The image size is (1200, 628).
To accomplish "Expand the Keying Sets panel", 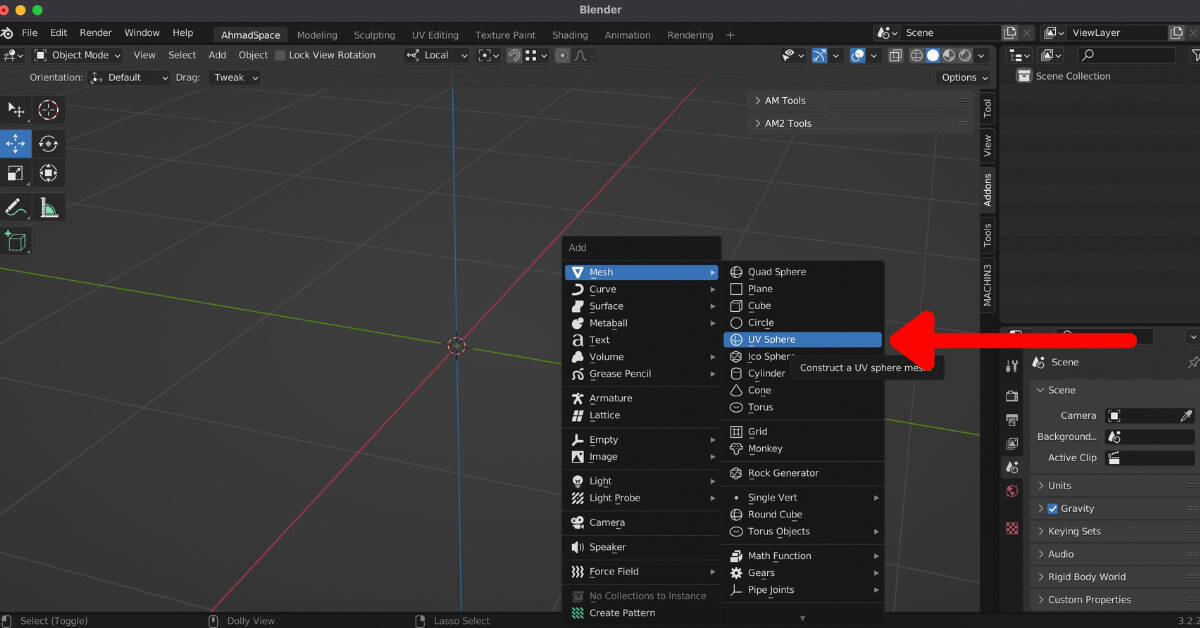I will (x=1114, y=531).
